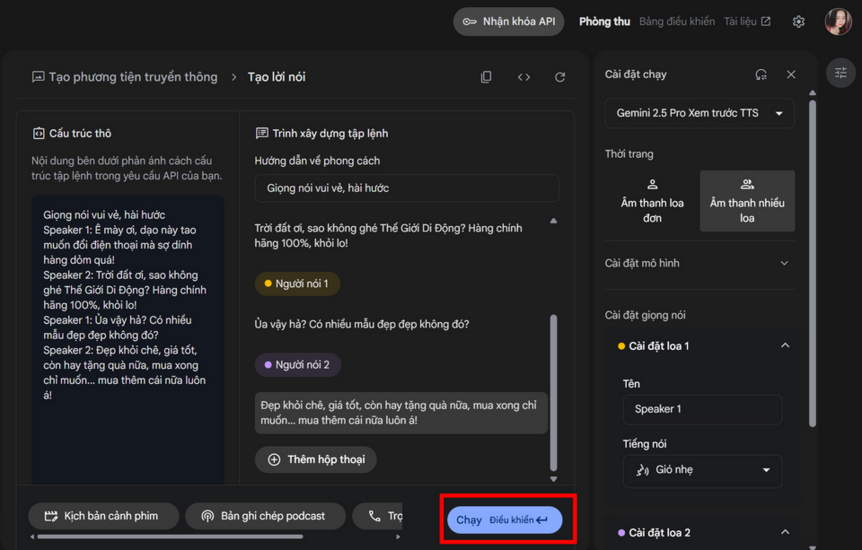Click the run settings sliders icon
The height and width of the screenshot is (550, 862).
coord(841,73)
